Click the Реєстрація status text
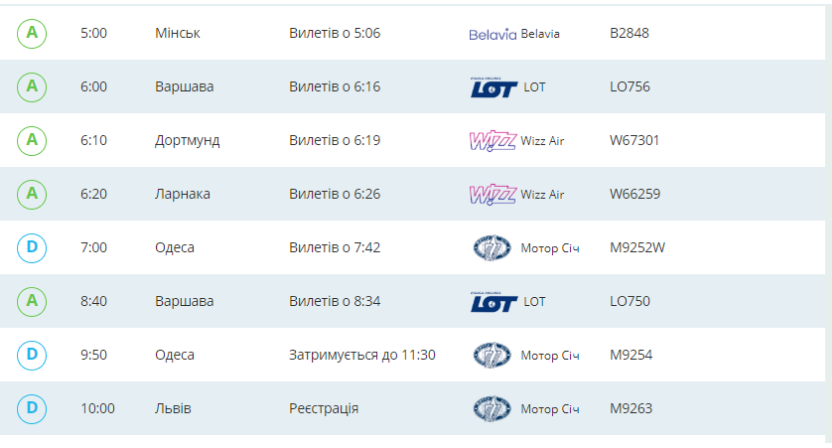832x448 pixels. tap(324, 408)
